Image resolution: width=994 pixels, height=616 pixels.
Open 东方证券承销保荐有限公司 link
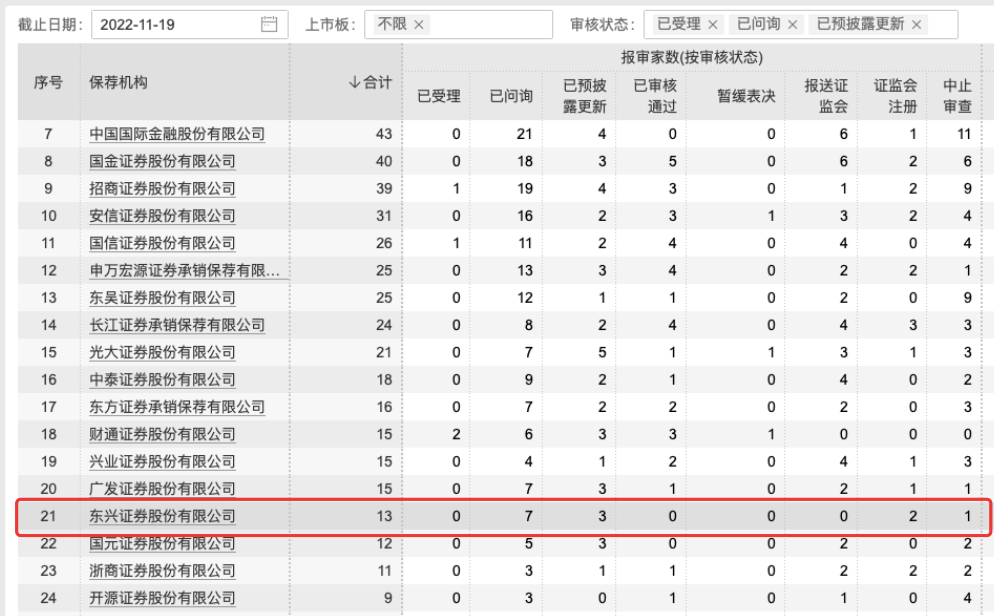[177, 406]
